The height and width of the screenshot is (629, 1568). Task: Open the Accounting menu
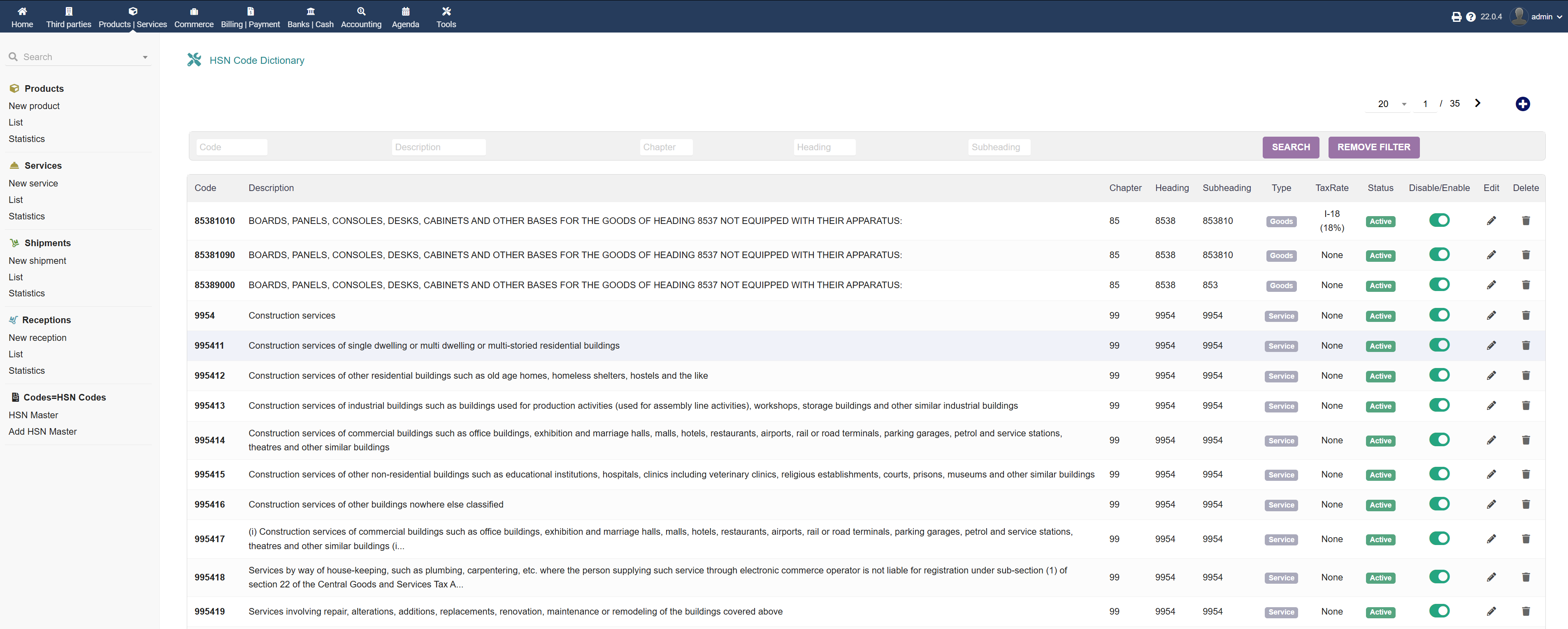pos(361,17)
